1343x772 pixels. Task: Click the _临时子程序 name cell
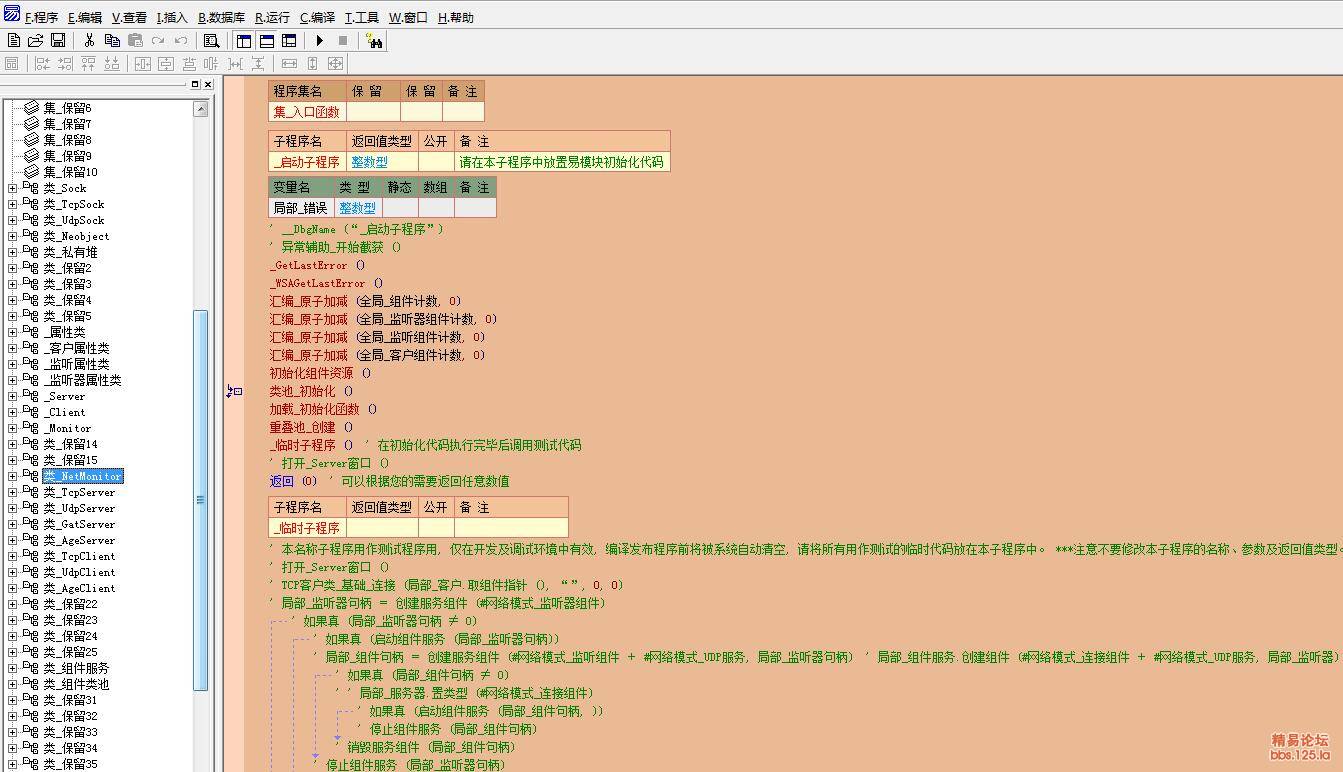click(x=307, y=528)
